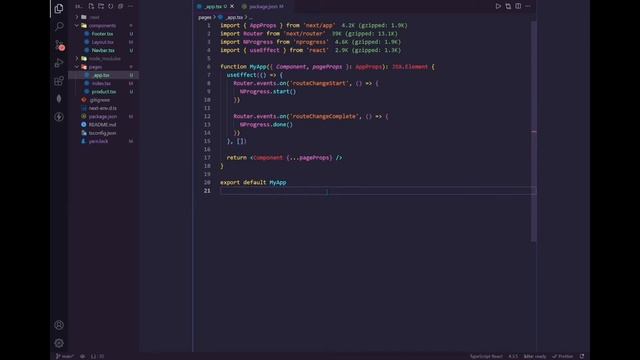Click Collapse Folders icon in explorer header
This screenshot has height=360, width=640.
click(120, 6)
